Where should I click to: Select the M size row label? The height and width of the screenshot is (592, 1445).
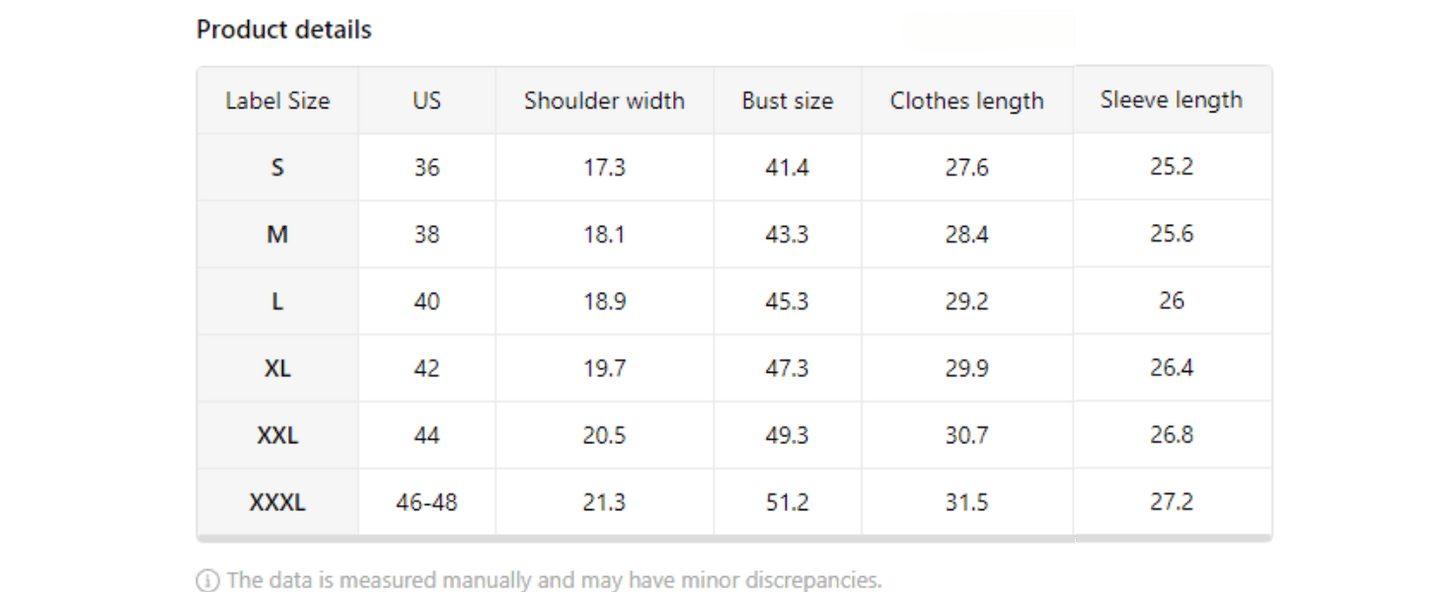pos(277,235)
